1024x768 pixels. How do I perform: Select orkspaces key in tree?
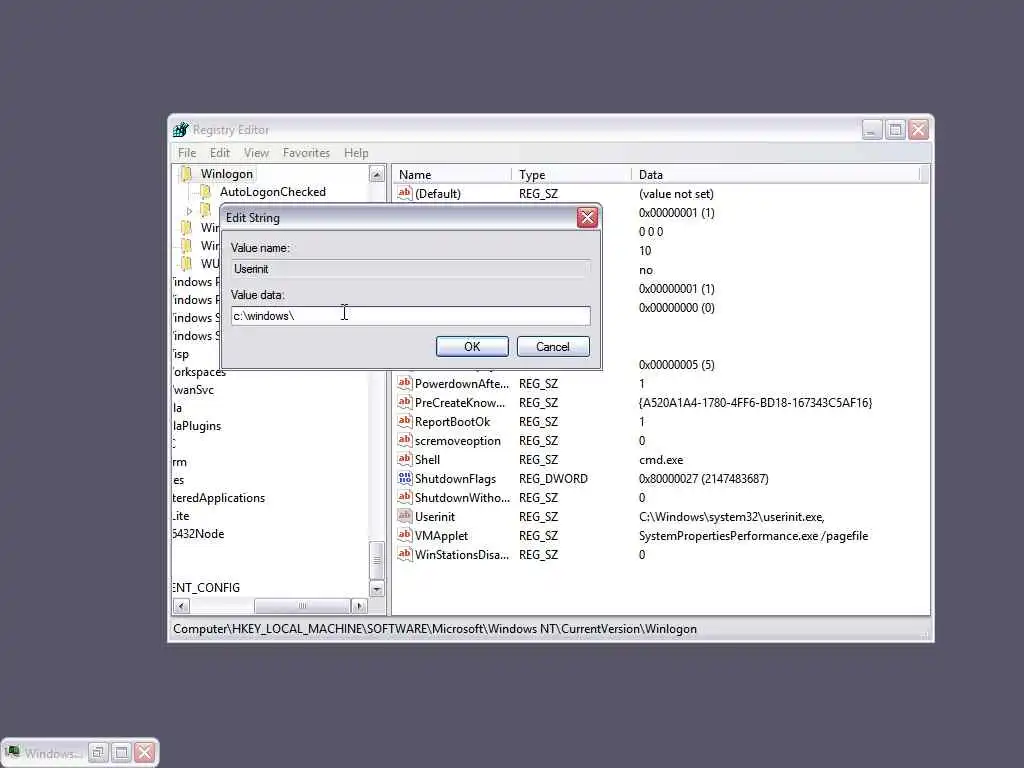click(199, 372)
